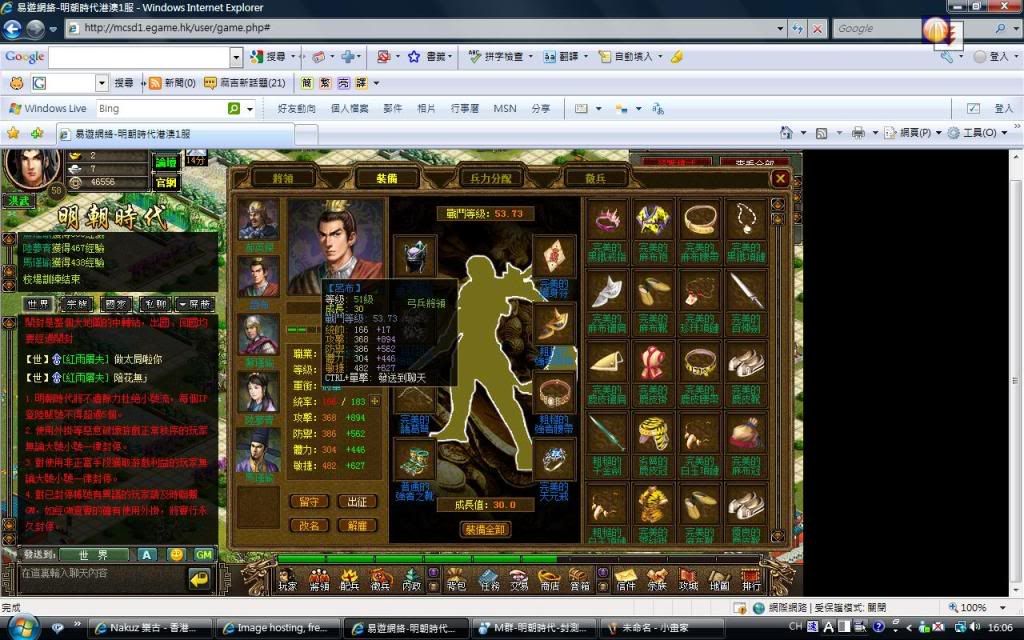Click the equipped belt slot icon
1024x640 pixels.
pos(554,392)
